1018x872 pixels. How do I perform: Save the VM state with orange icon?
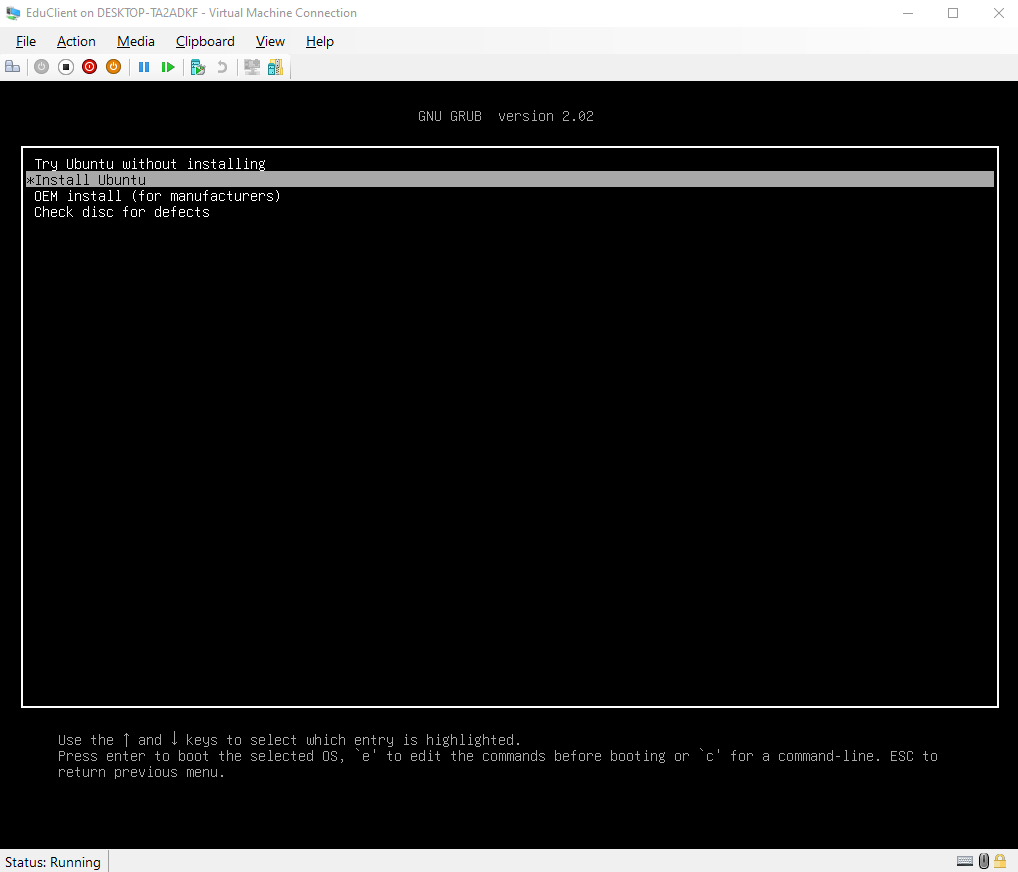[x=114, y=67]
